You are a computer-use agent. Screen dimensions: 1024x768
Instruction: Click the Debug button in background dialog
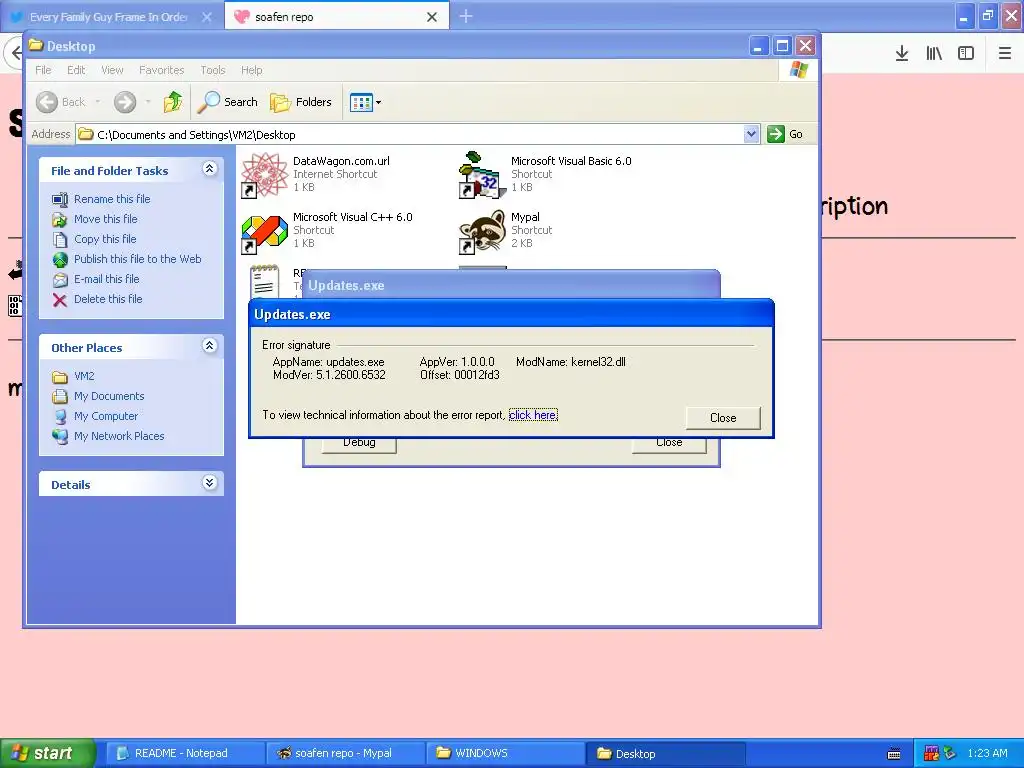pyautogui.click(x=359, y=443)
